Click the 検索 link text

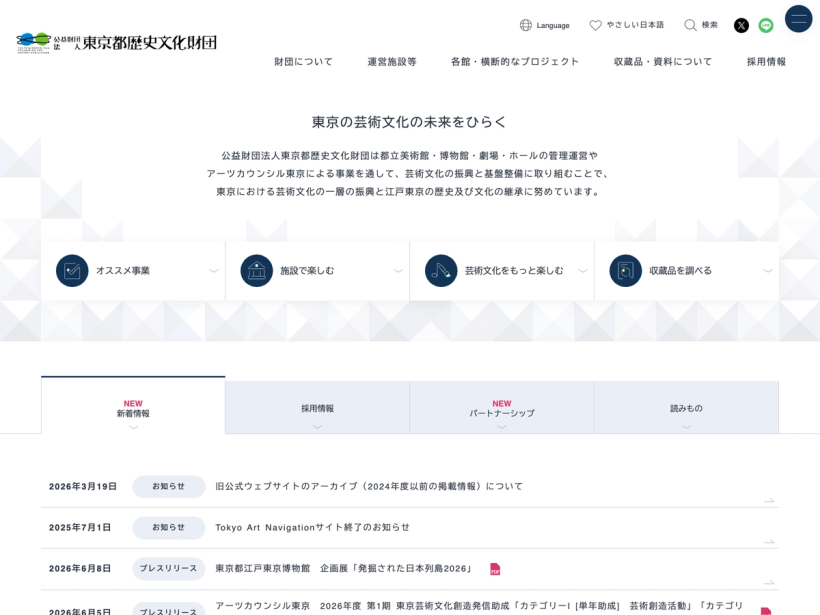[x=709, y=25]
